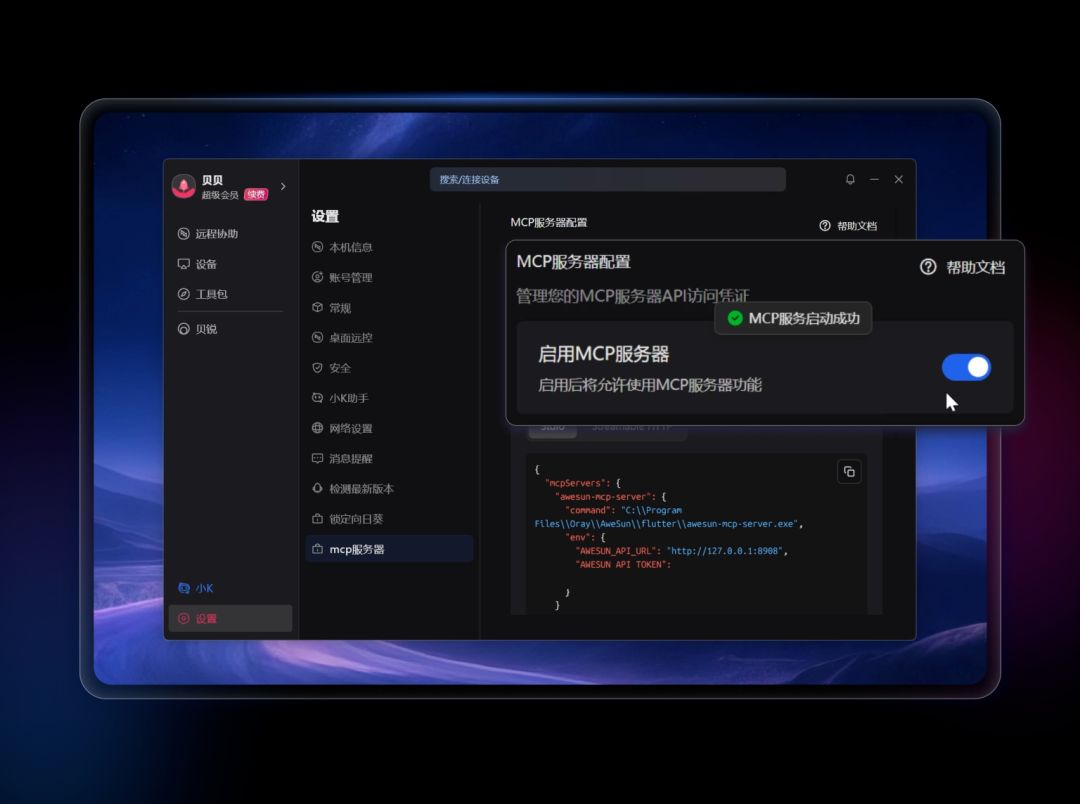Copy the MCP JSON configuration
The height and width of the screenshot is (804, 1080).
pos(849,471)
